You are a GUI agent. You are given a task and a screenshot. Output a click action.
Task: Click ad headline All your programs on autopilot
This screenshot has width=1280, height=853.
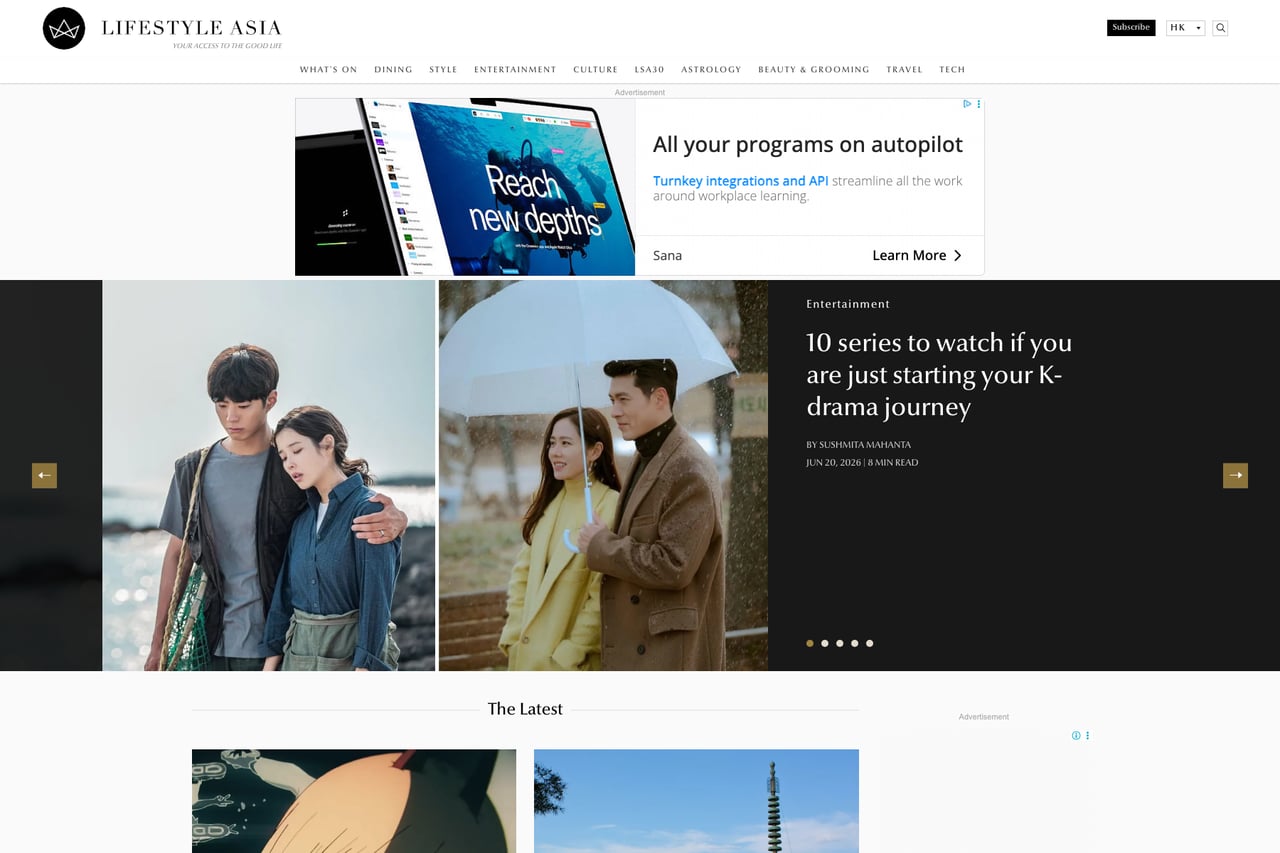coord(808,145)
